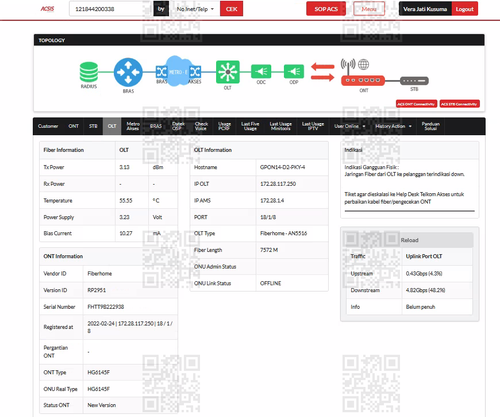The image size is (500, 417).
Task: Open the No Inet/Telp dropdown
Action: pyautogui.click(x=195, y=9)
